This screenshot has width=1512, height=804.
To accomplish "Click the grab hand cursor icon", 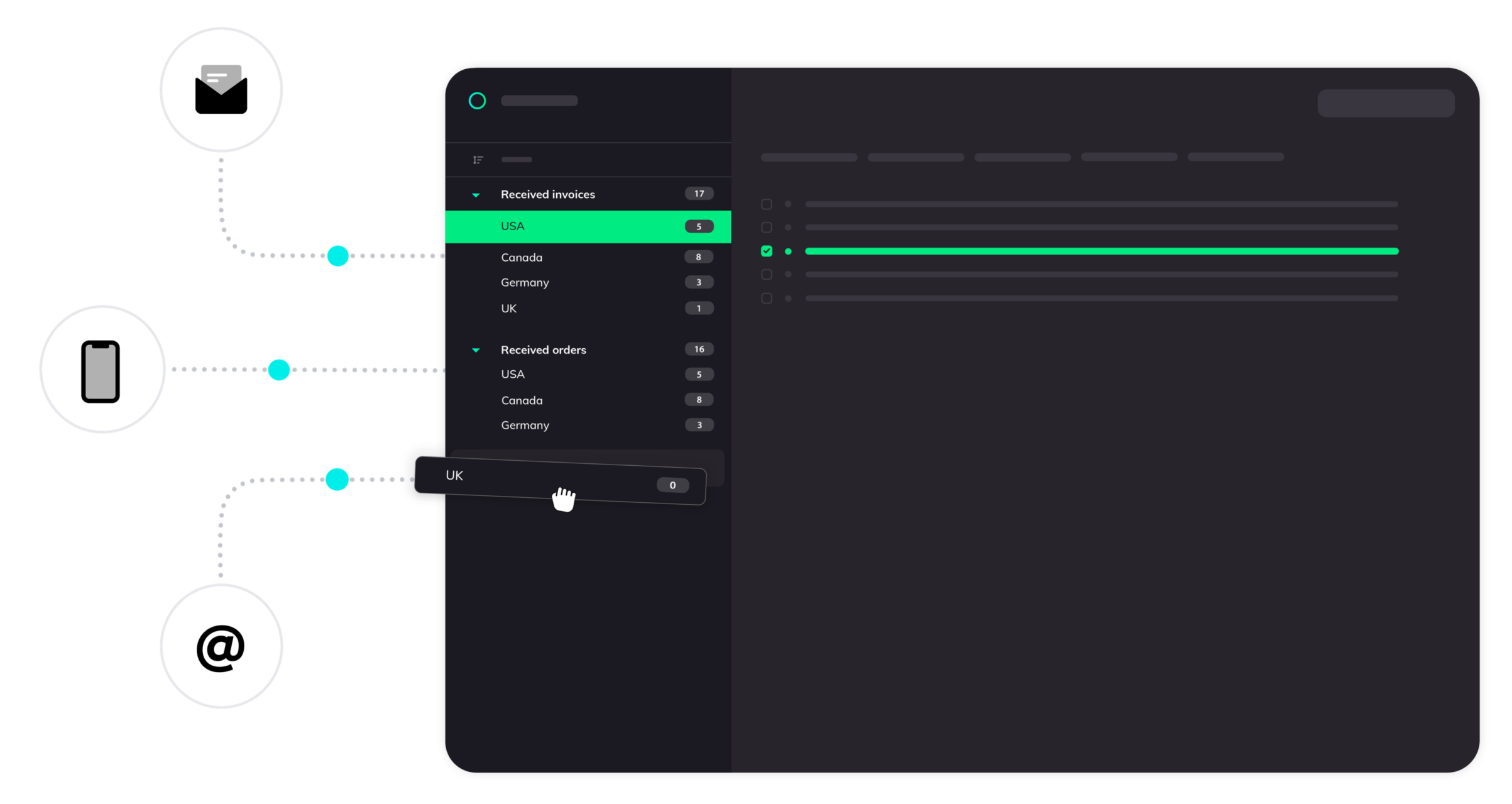I will (564, 499).
